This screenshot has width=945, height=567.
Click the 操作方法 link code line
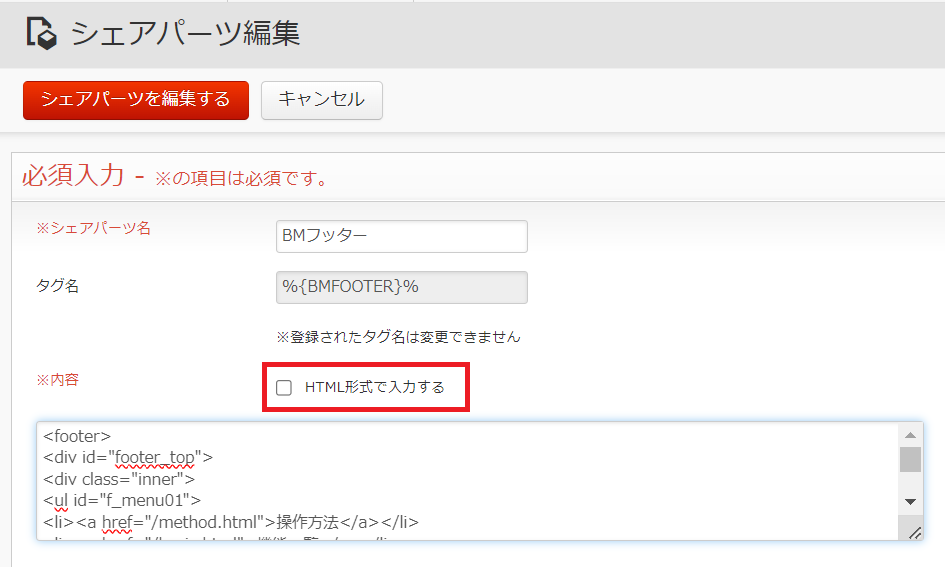[231, 522]
